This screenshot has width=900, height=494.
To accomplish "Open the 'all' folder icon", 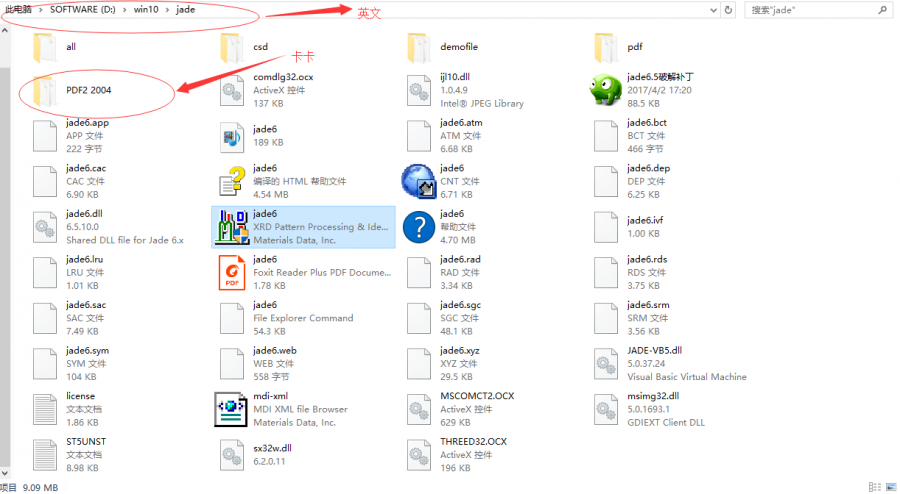I will pyautogui.click(x=45, y=47).
